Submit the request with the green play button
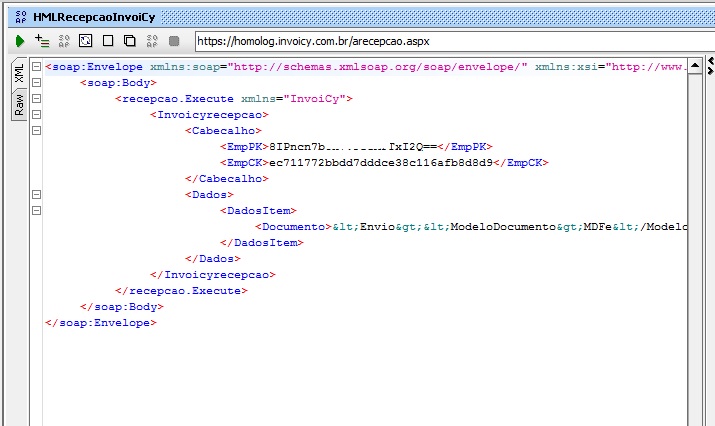 pos(19,41)
